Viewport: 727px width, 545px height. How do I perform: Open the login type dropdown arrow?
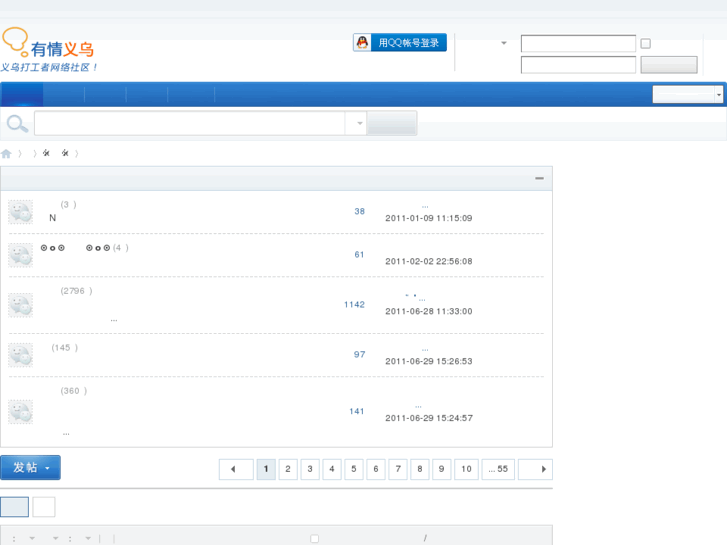click(x=504, y=43)
